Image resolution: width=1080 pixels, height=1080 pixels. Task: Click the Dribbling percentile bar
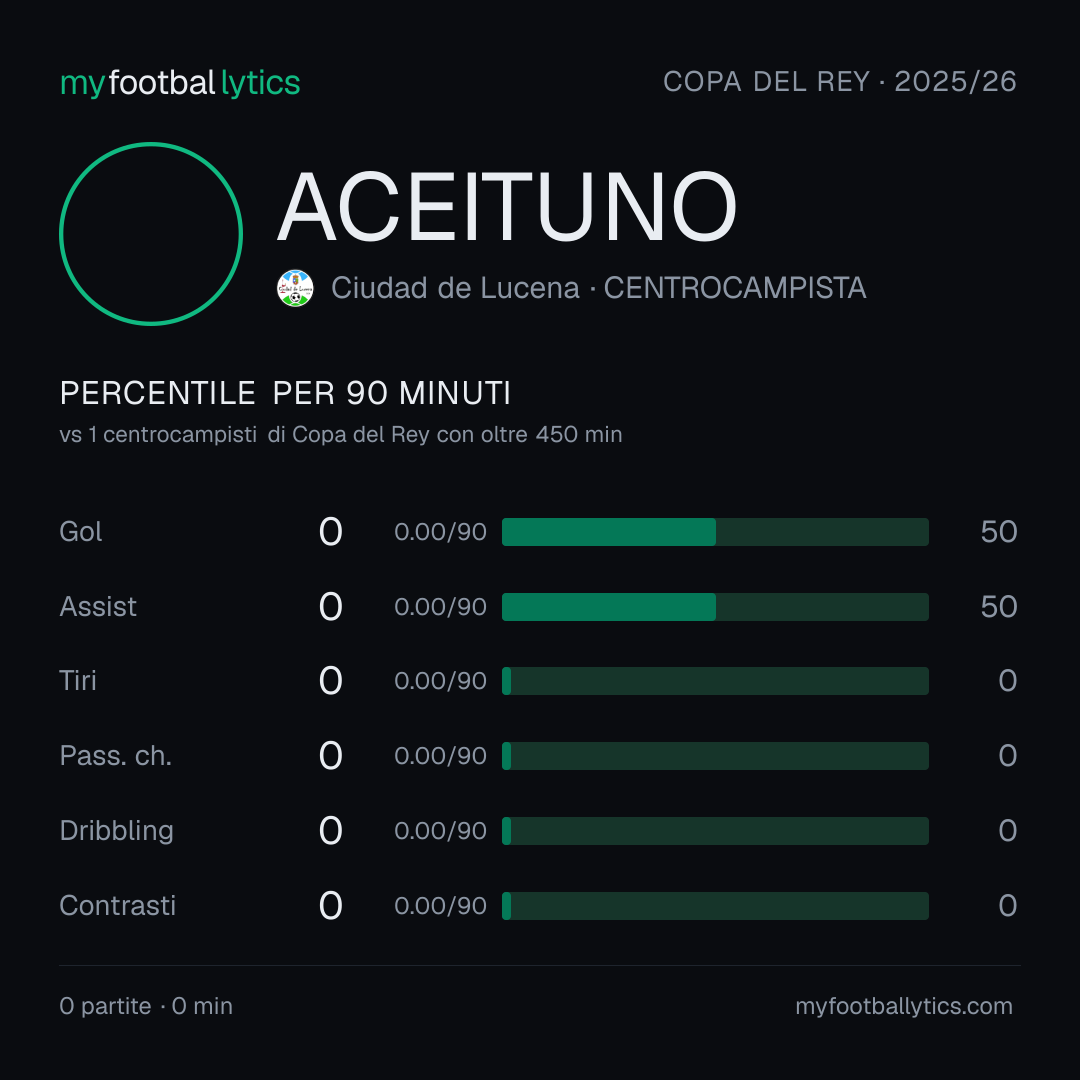pyautogui.click(x=715, y=831)
